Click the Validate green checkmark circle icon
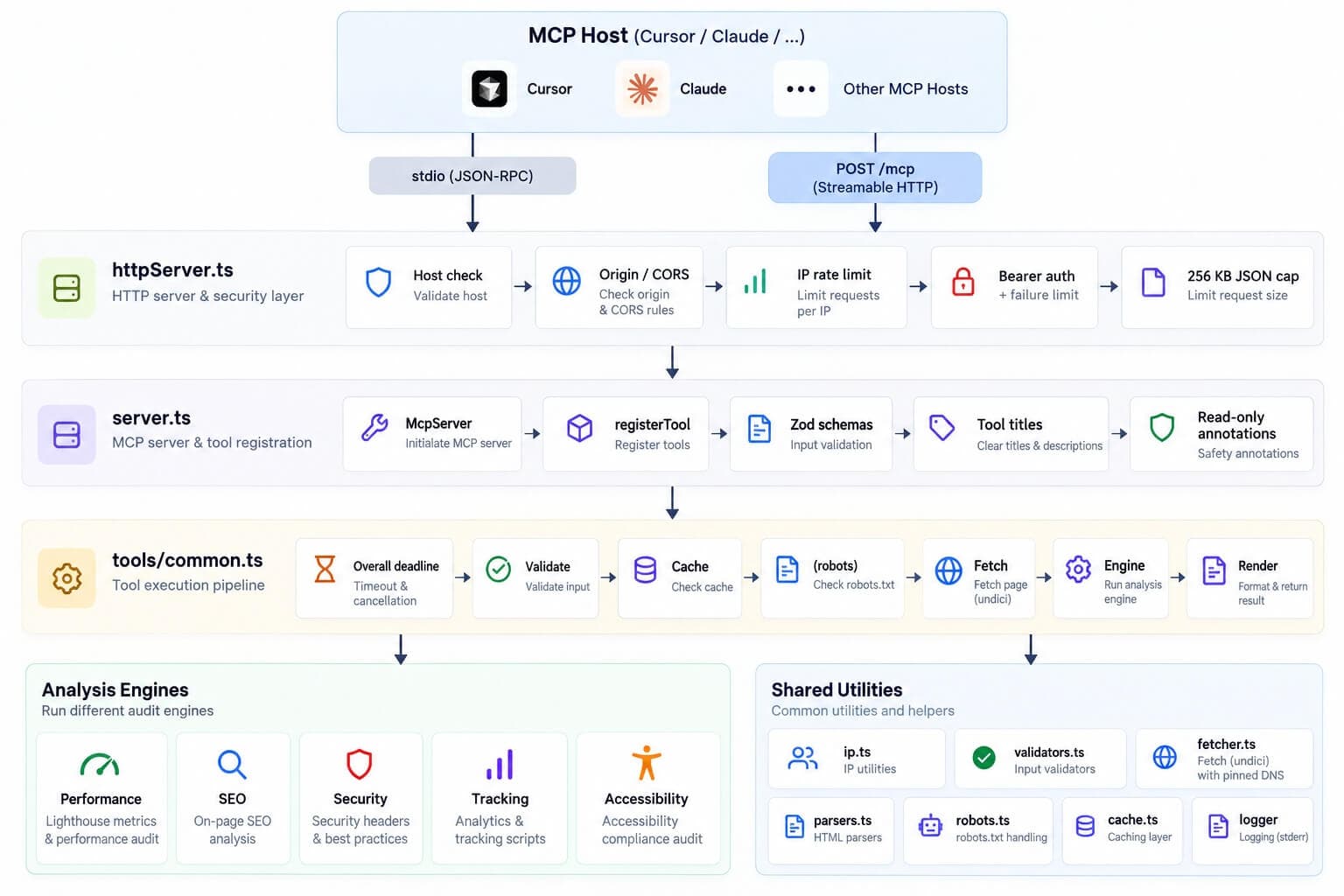Viewport: 1344px width, 896px height. 499,570
